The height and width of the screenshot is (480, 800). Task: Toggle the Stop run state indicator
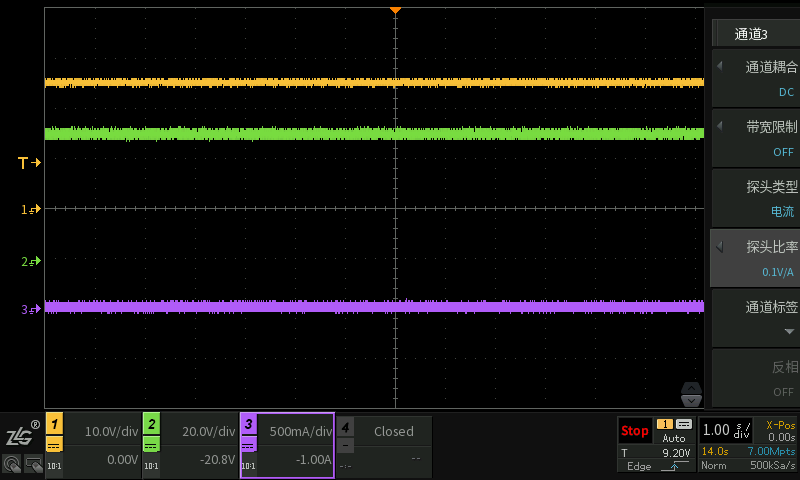tap(635, 431)
